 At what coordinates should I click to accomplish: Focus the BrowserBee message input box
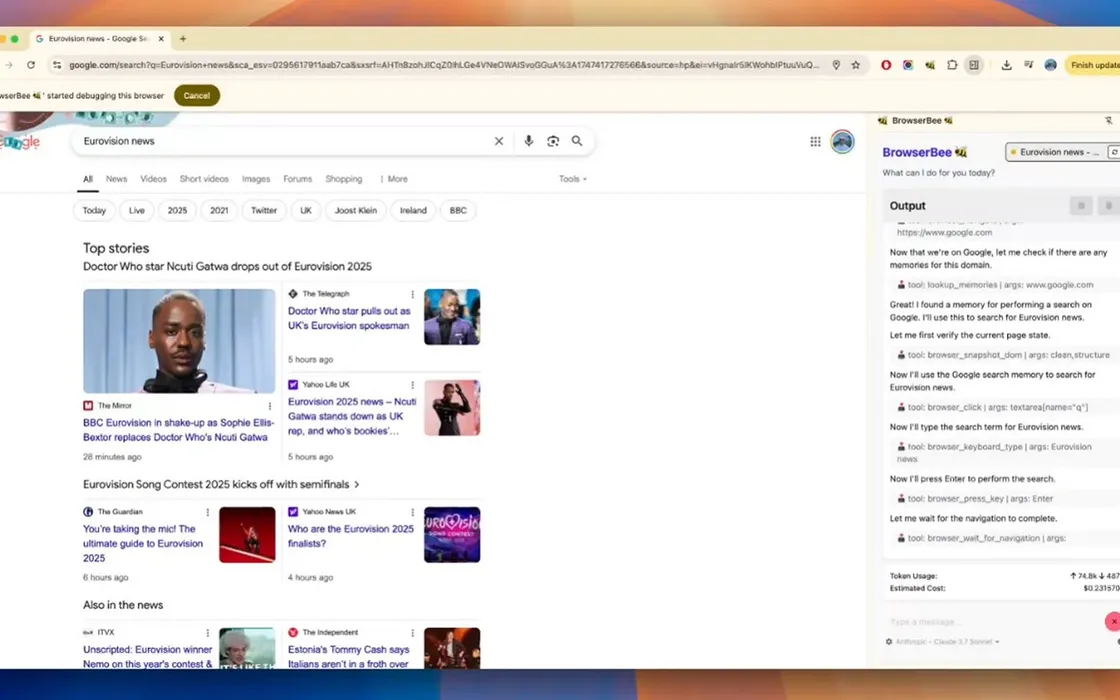pos(993,621)
